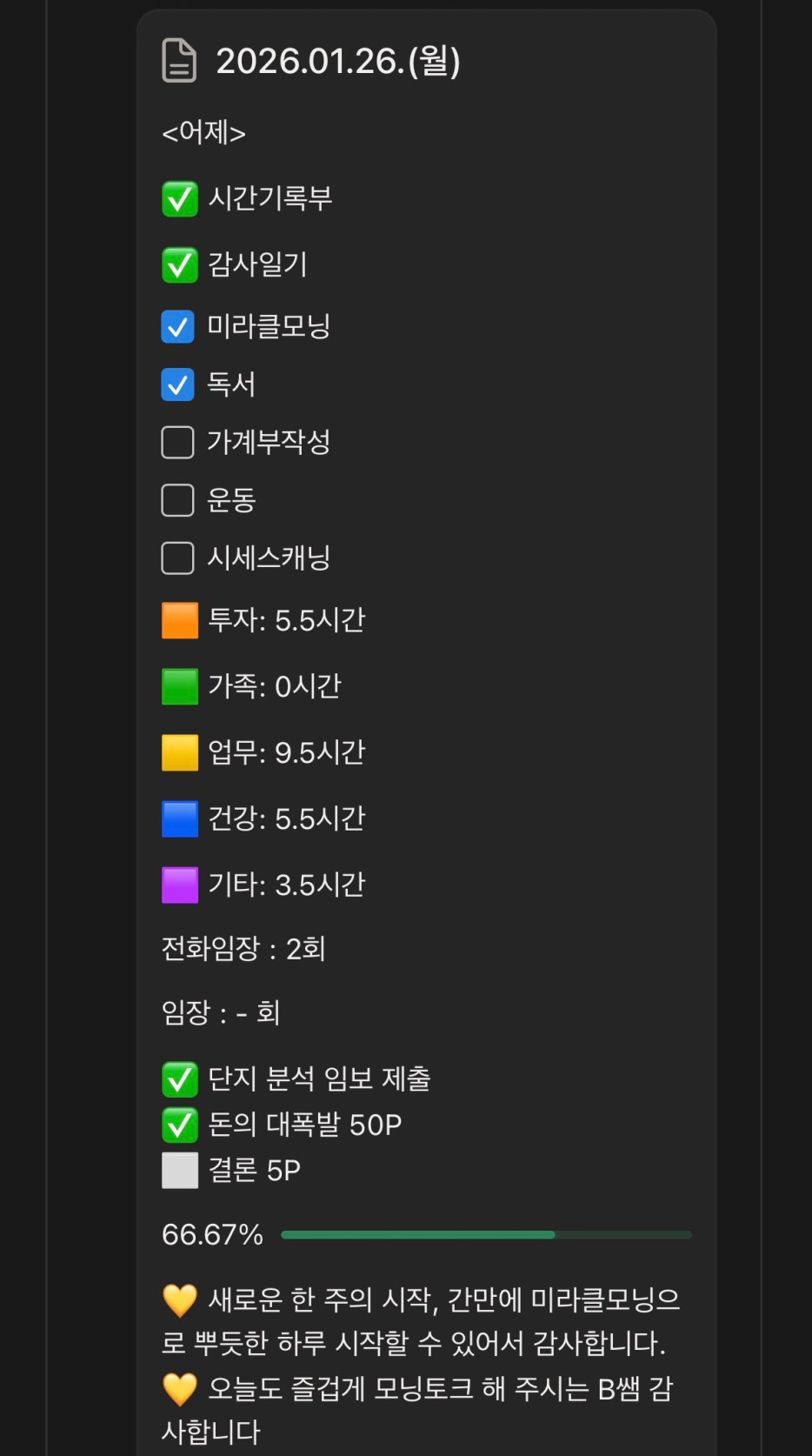Screen dimensions: 812x1456
Task: Click the white square beside 결론 5P
Action: tap(179, 1171)
